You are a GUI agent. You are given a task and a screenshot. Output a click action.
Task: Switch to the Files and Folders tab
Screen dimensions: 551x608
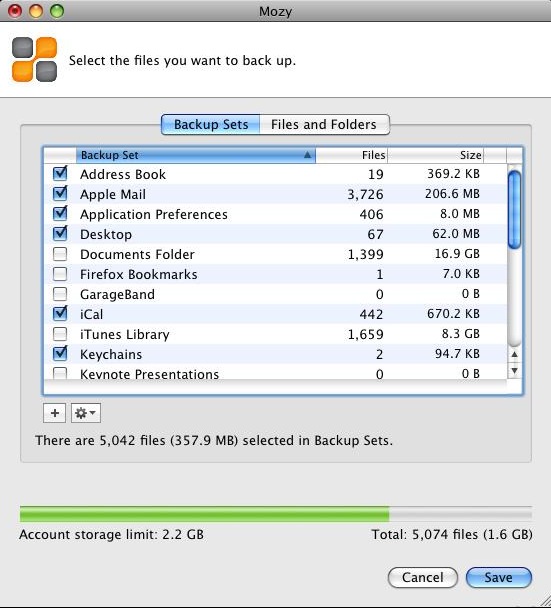pyautogui.click(x=324, y=124)
